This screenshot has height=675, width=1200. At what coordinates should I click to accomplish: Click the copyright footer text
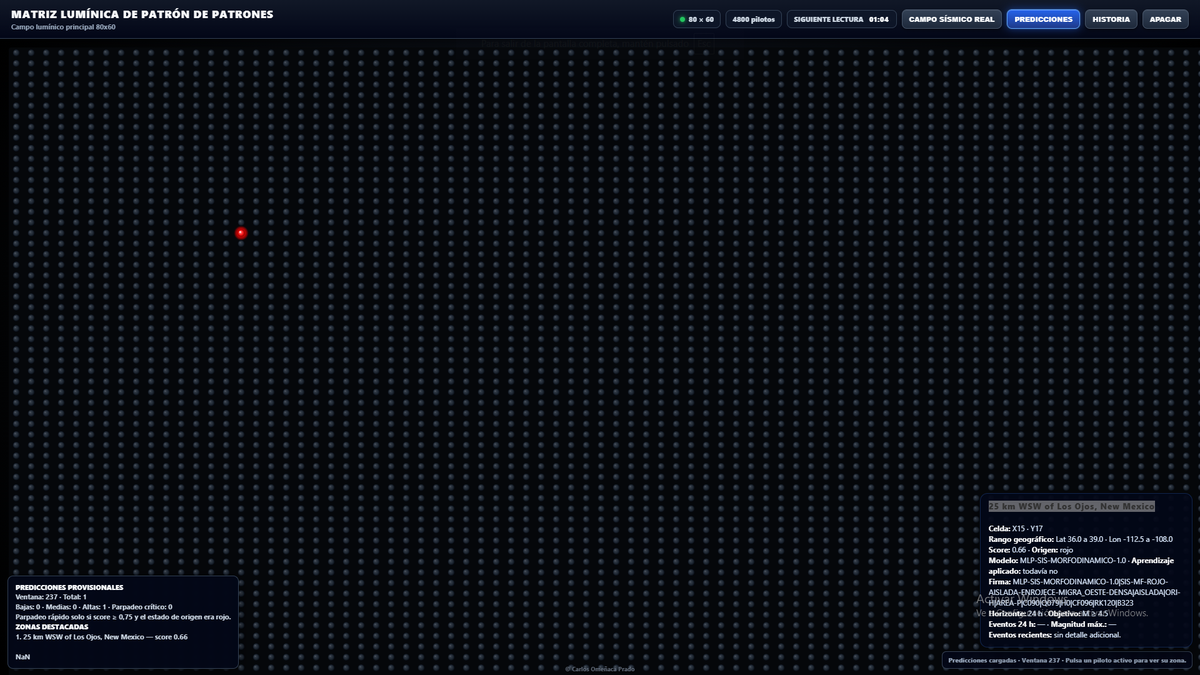[x=600, y=669]
